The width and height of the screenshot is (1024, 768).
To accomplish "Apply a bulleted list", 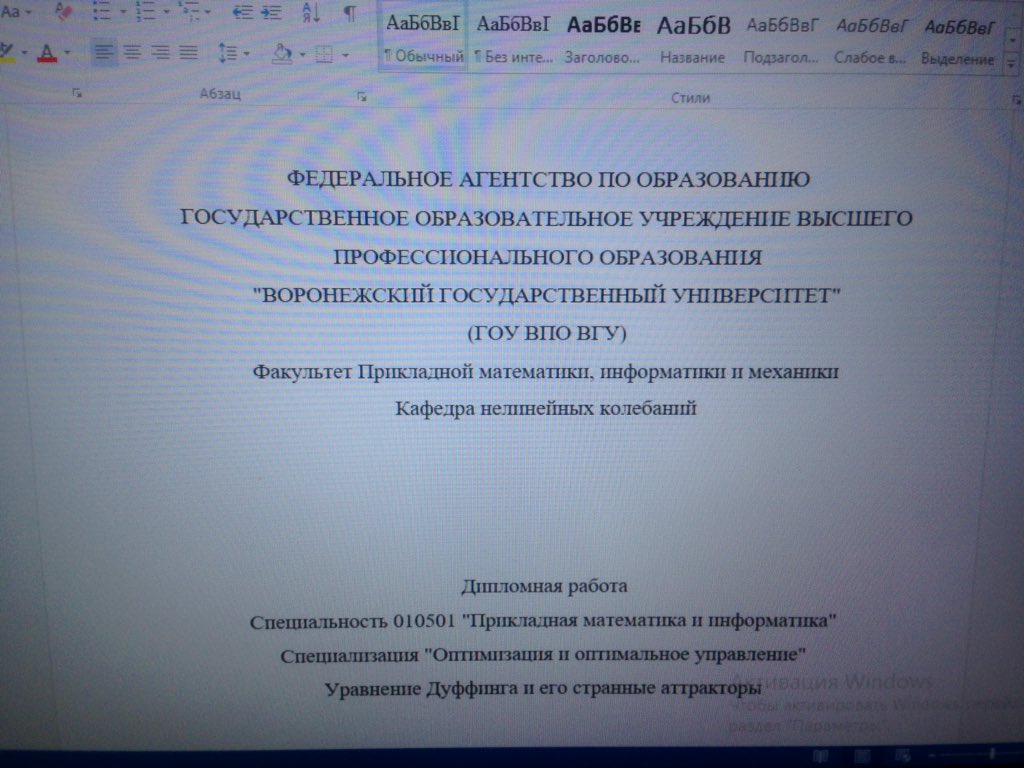I will tap(101, 12).
